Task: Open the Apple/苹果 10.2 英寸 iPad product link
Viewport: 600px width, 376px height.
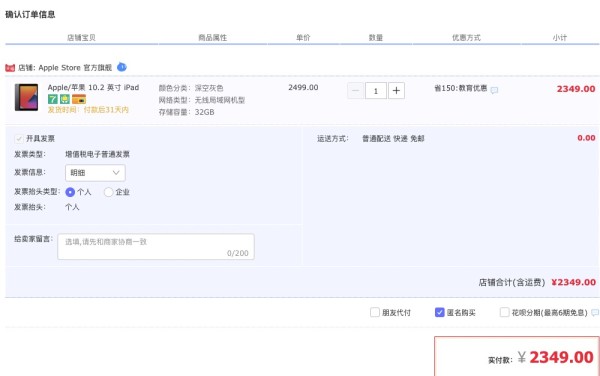Action: [x=93, y=88]
